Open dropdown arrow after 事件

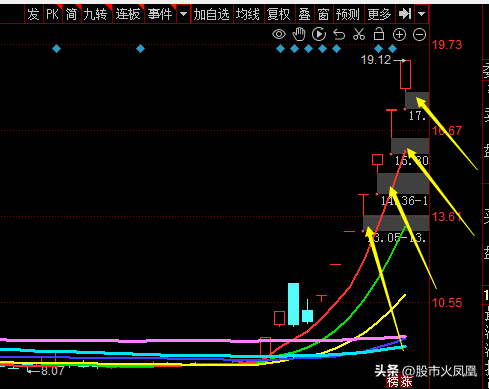(x=183, y=14)
